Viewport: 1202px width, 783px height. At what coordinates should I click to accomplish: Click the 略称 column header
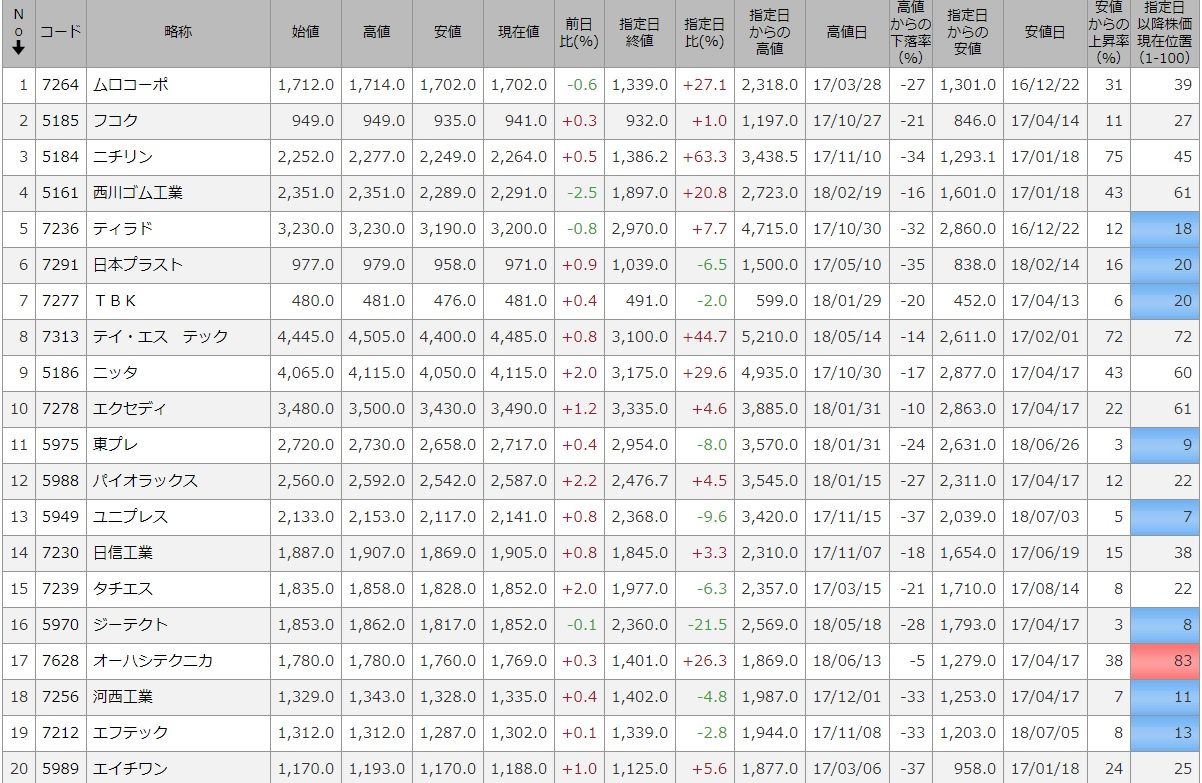[x=178, y=31]
